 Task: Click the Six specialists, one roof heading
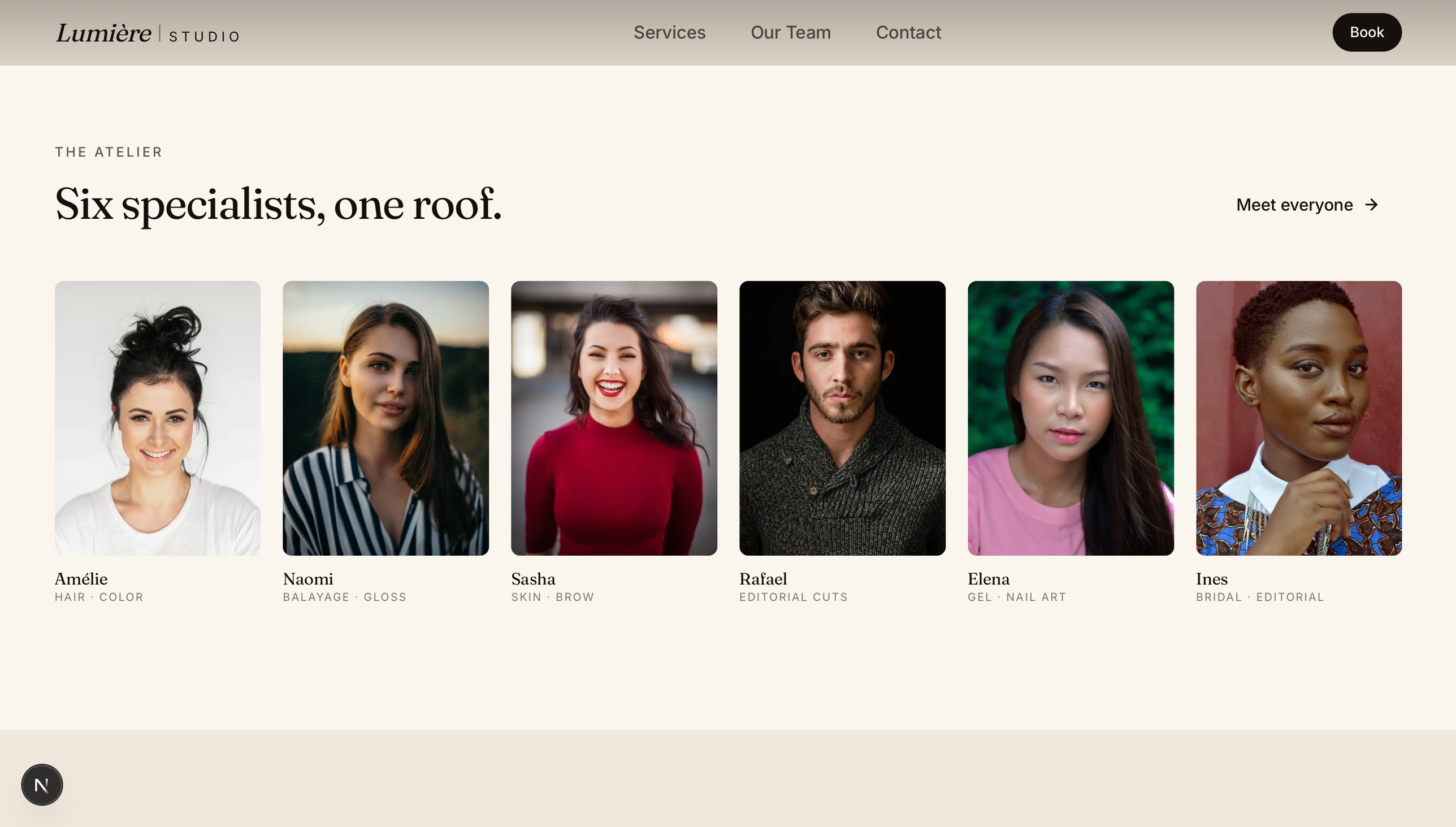tap(278, 205)
